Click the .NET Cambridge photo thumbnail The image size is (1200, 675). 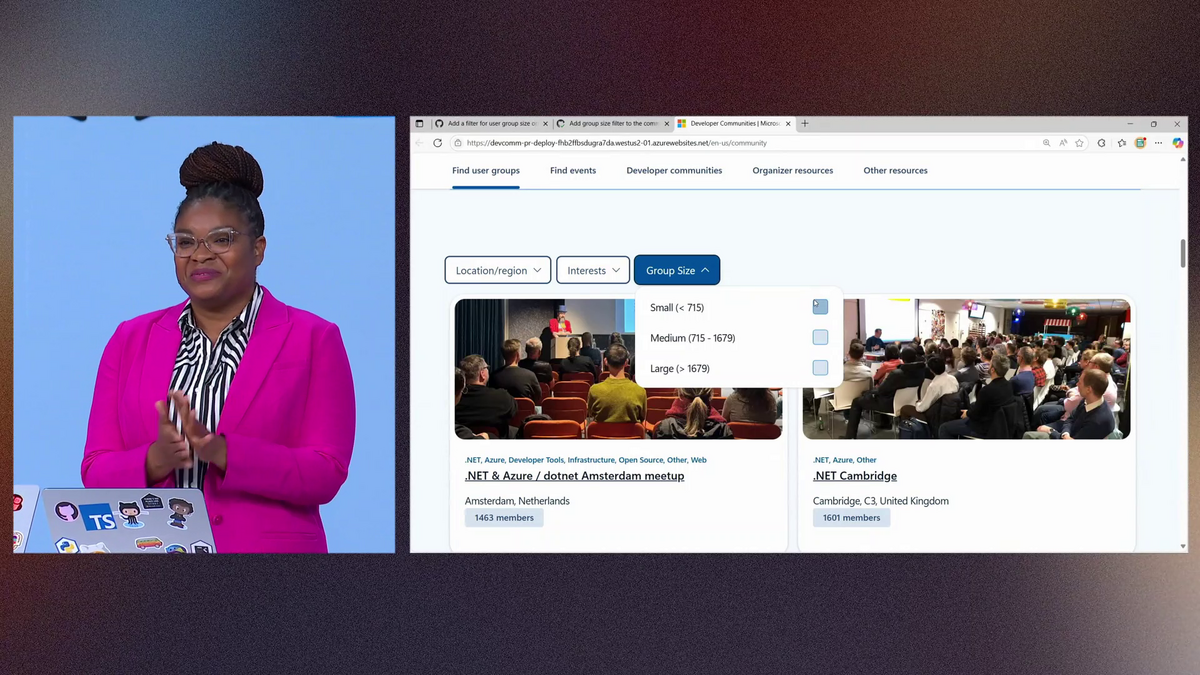(966, 369)
